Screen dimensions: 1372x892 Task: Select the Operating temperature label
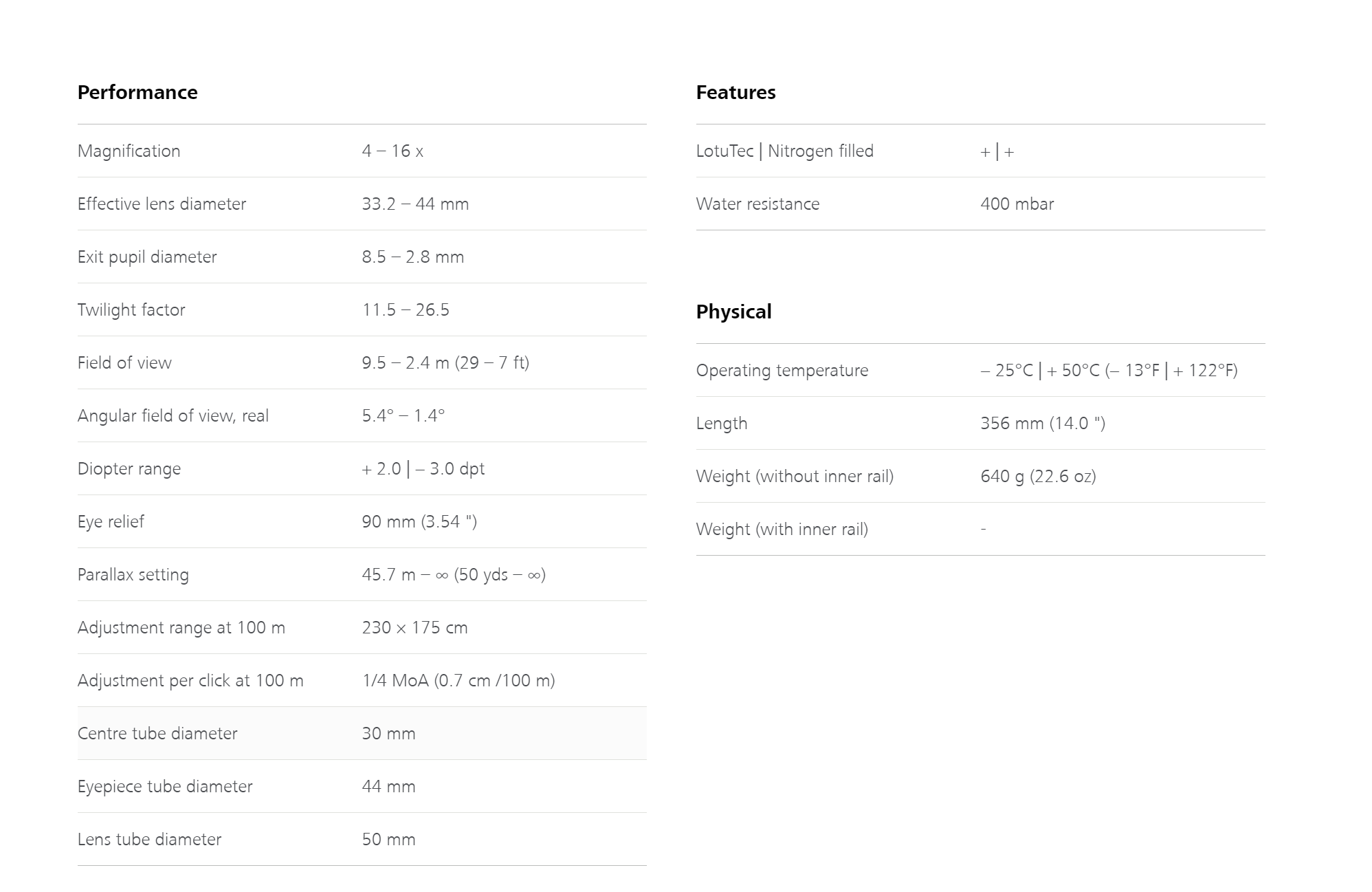[782, 371]
